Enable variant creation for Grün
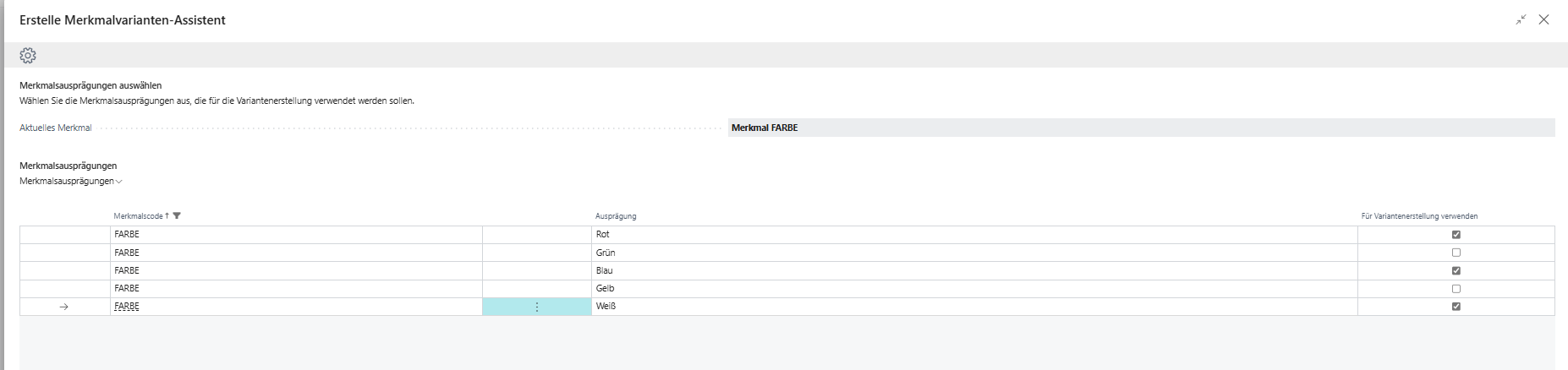This screenshot has width=1568, height=370. (x=1456, y=253)
